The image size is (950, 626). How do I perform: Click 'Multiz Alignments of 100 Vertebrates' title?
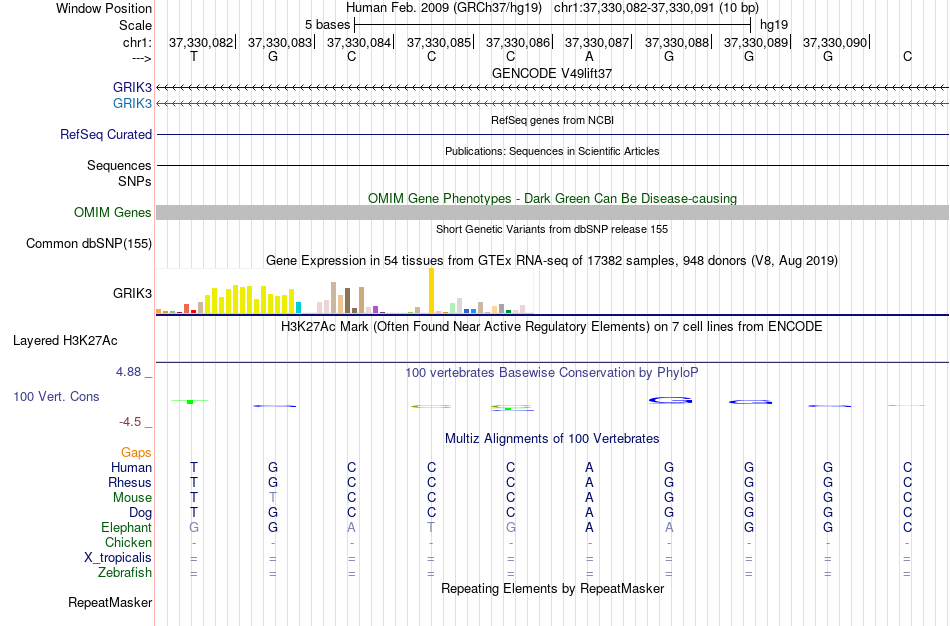click(x=552, y=438)
